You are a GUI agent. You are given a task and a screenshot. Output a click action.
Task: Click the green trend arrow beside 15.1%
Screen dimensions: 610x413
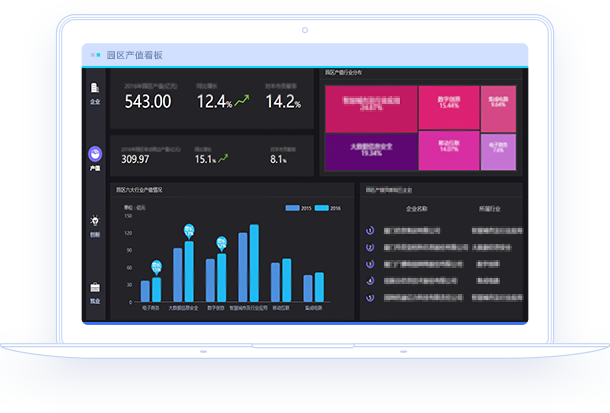click(224, 158)
